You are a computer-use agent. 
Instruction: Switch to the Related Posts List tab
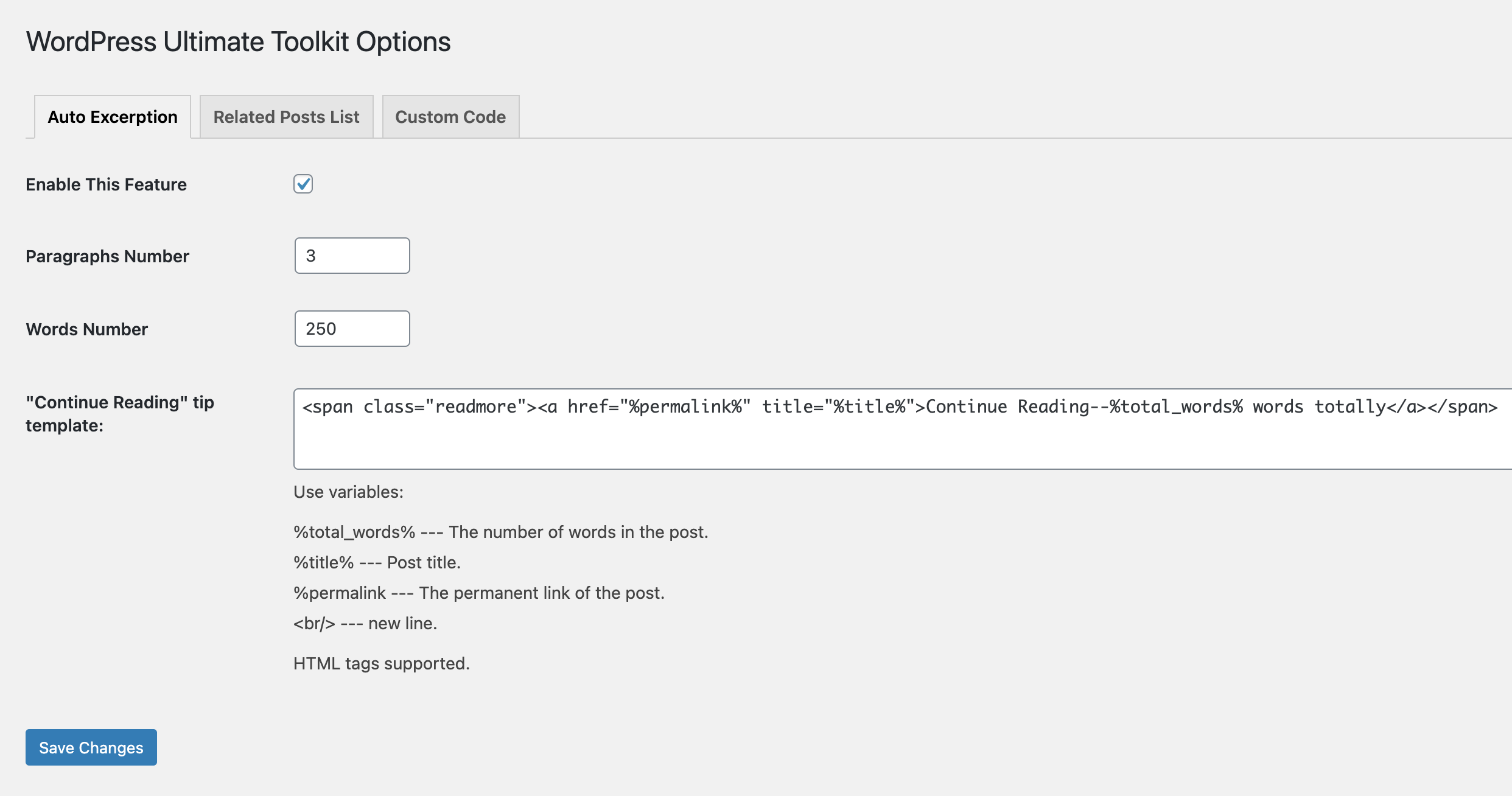[286, 117]
